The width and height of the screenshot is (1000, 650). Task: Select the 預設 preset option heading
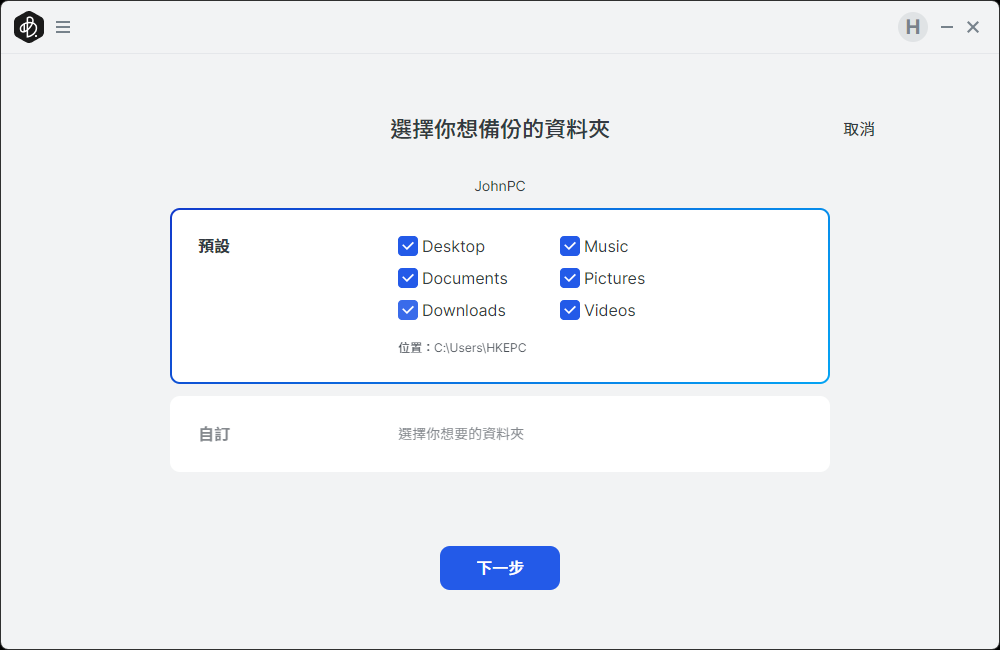click(214, 246)
